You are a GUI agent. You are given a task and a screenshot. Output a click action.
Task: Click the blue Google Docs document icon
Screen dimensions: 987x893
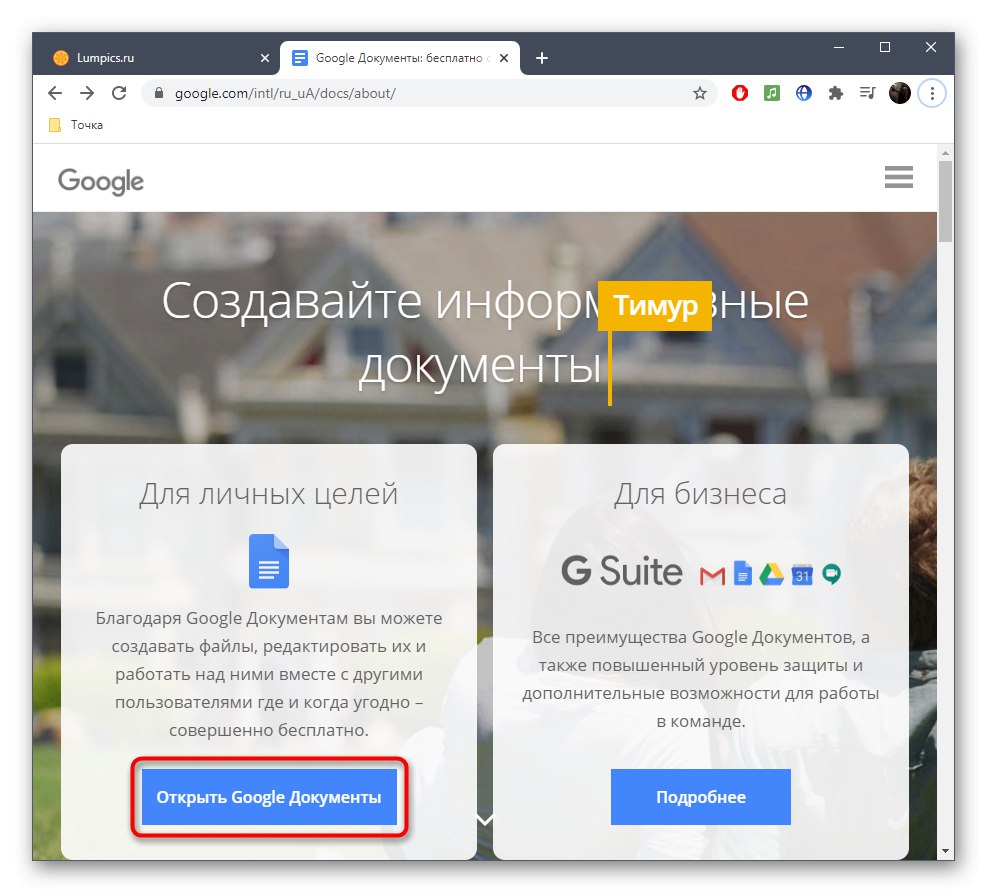point(268,562)
